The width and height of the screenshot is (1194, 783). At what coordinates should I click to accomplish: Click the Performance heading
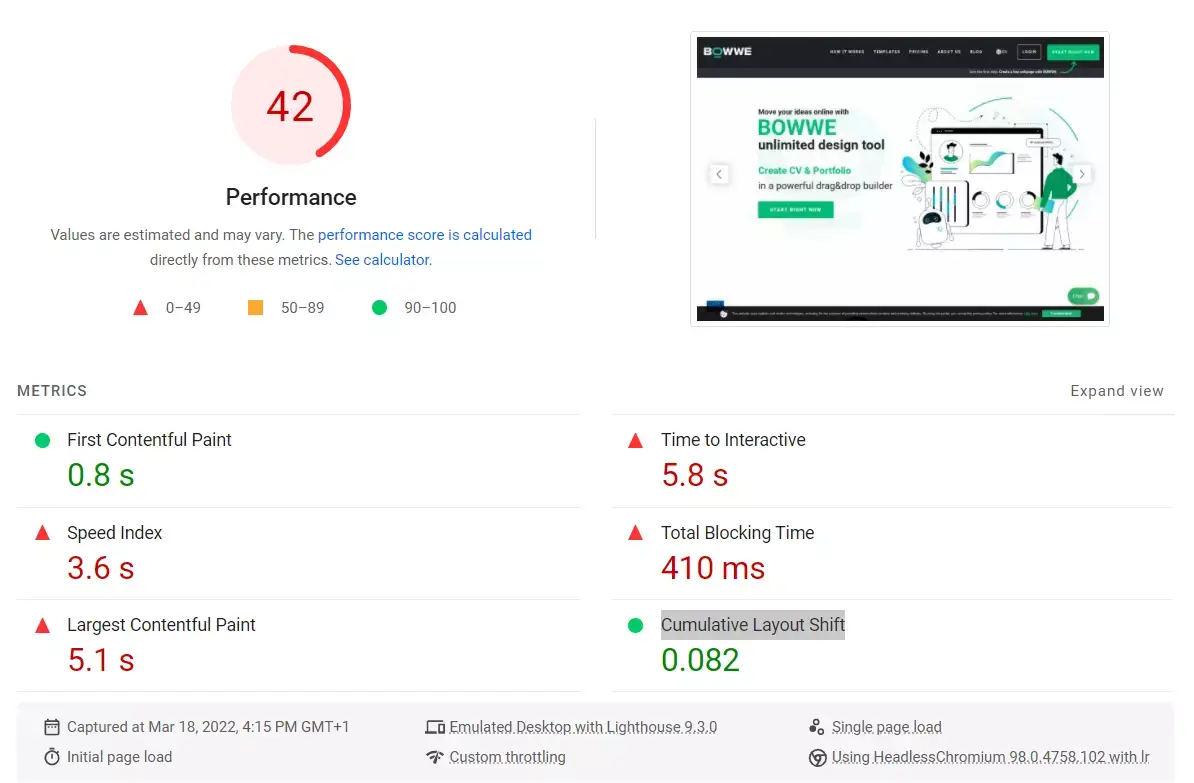(291, 197)
